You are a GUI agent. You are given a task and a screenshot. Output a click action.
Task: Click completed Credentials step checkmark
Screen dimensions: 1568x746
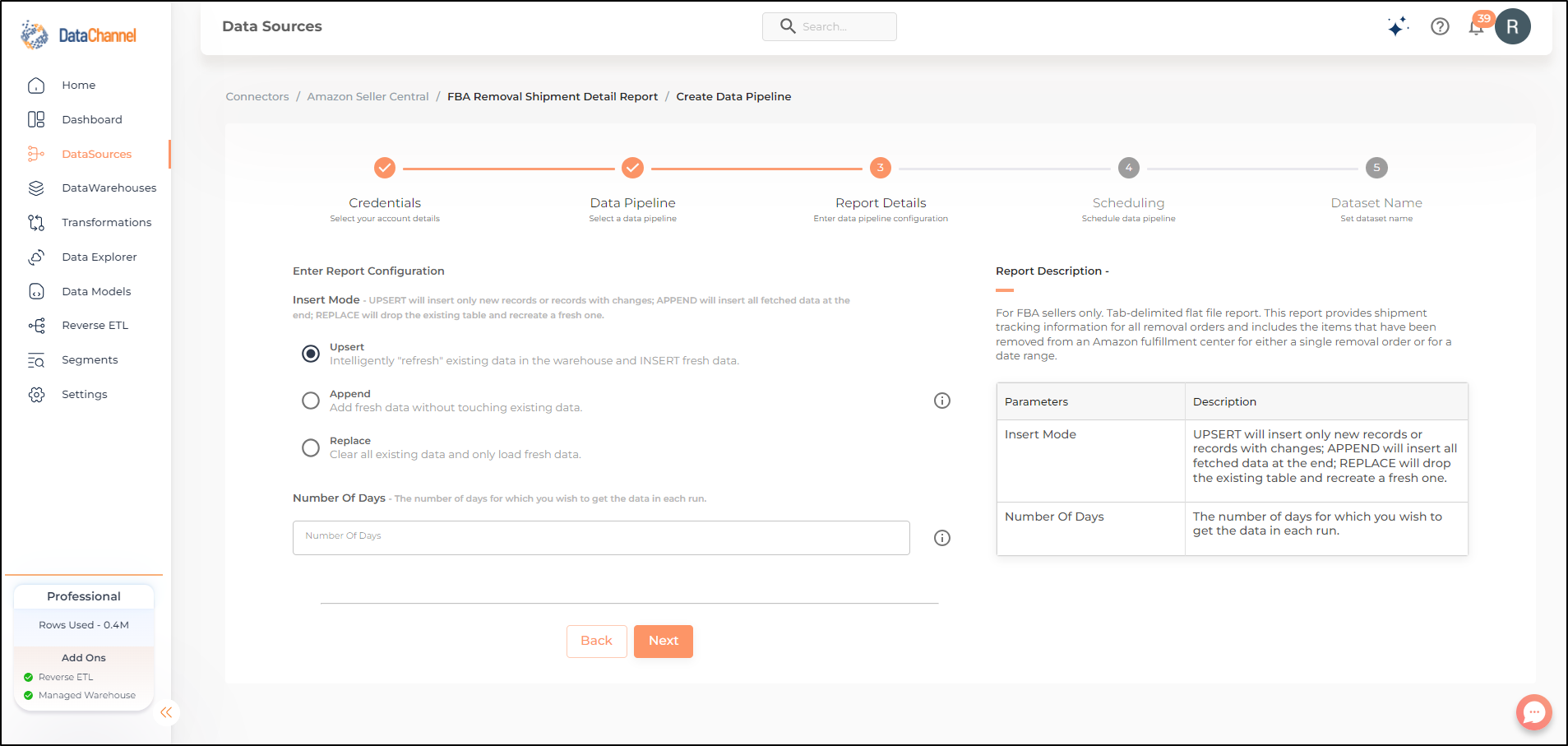(x=385, y=168)
